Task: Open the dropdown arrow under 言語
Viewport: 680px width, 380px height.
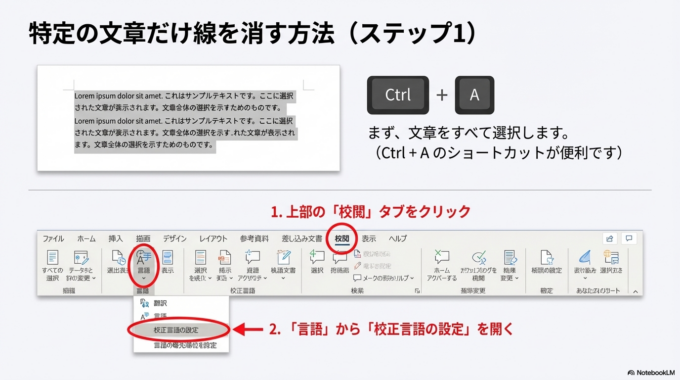Action: [x=143, y=278]
